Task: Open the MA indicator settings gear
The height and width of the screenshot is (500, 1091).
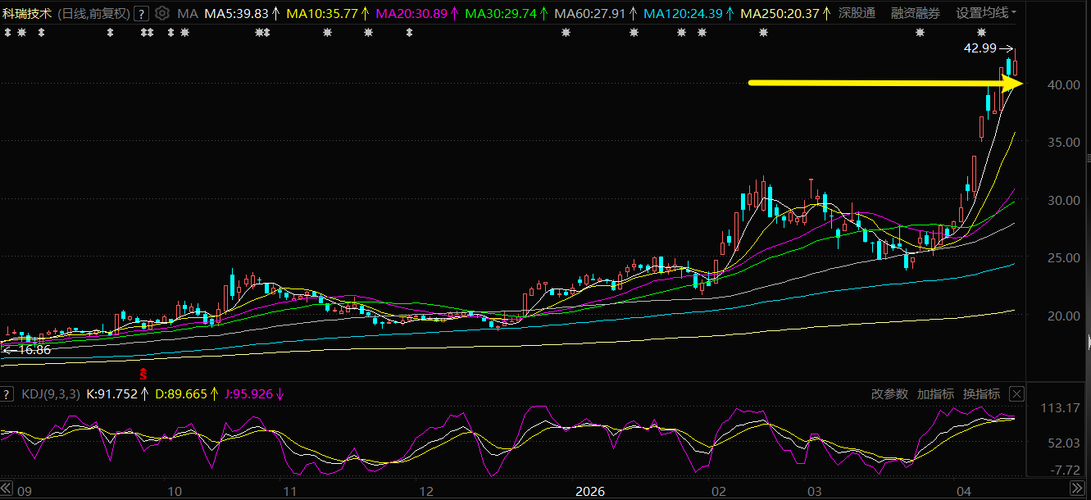Action: tap(162, 14)
